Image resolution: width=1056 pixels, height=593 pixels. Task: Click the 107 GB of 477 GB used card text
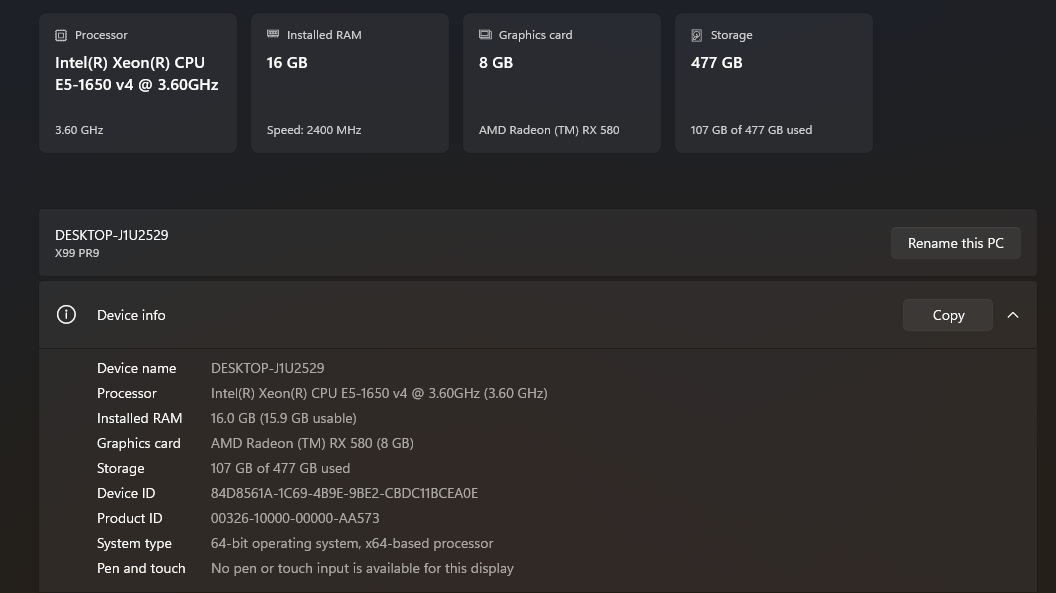(x=752, y=130)
